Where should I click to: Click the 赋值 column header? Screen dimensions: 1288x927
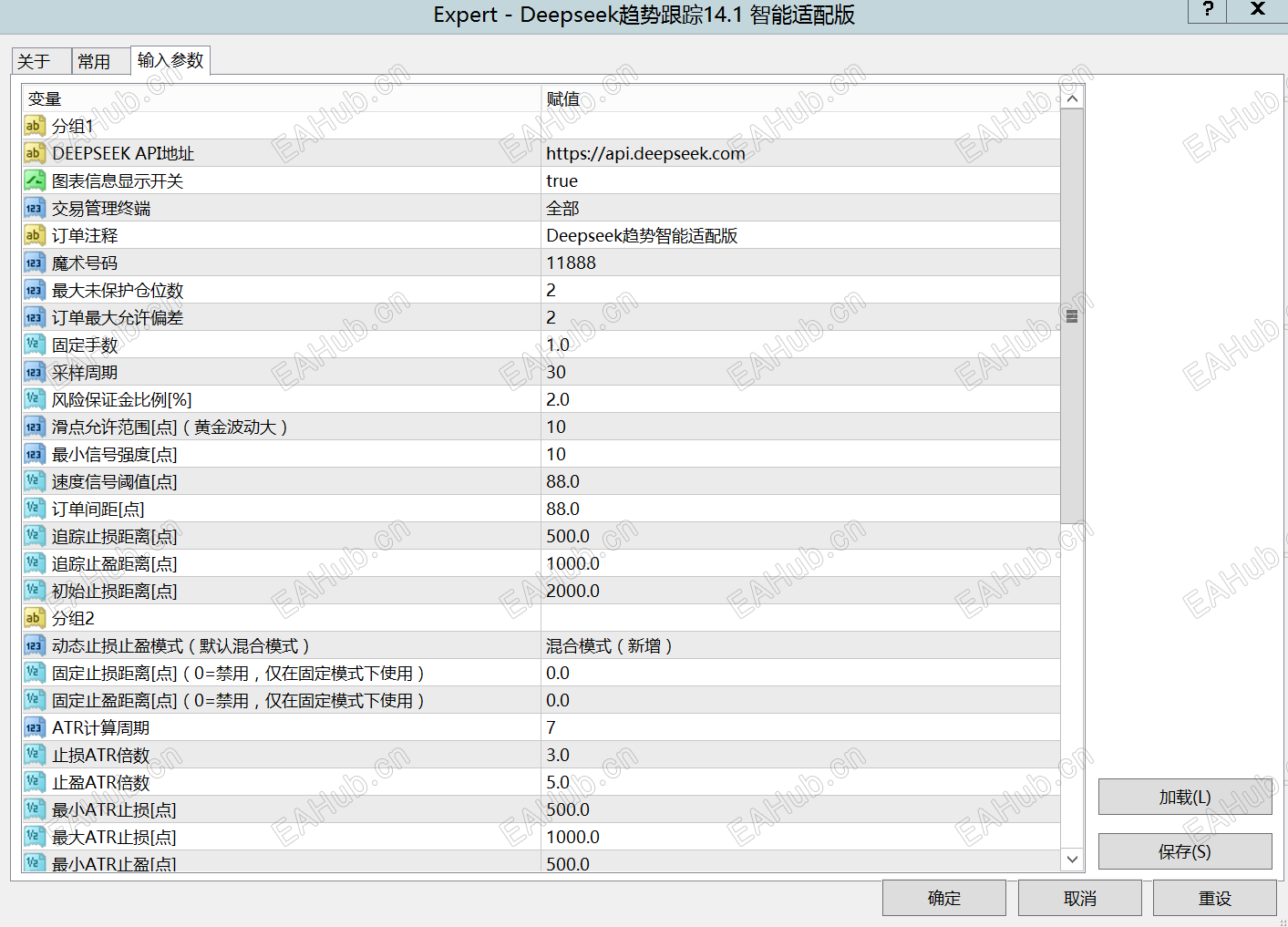(x=800, y=98)
